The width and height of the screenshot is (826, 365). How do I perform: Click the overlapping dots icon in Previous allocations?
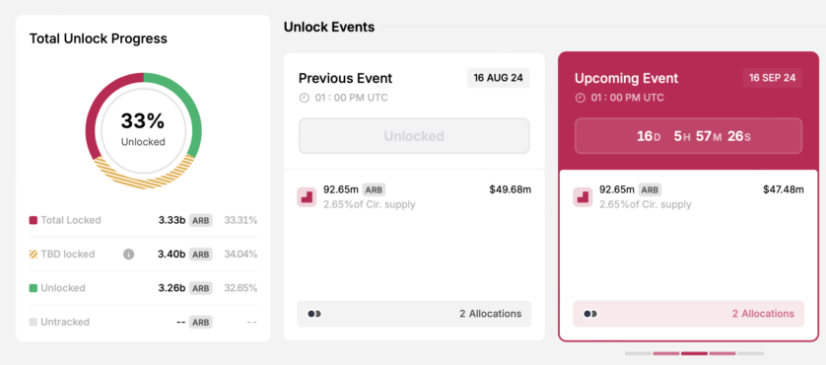pyautogui.click(x=314, y=314)
